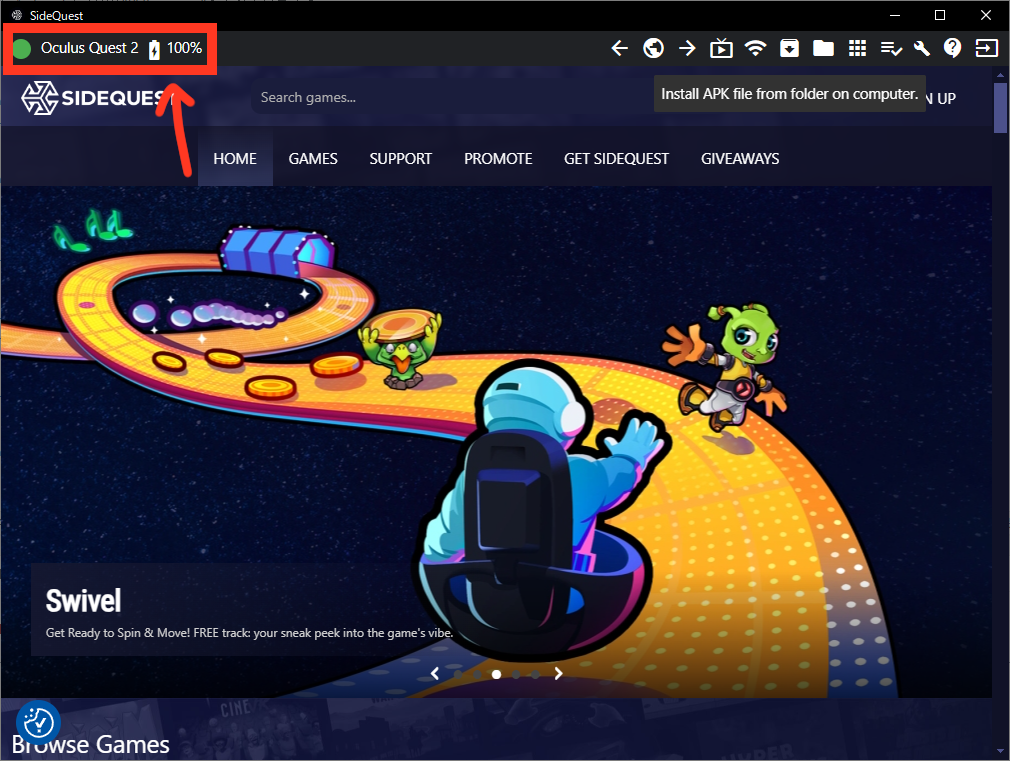
Task: Click the install APK box icon
Action: click(789, 48)
